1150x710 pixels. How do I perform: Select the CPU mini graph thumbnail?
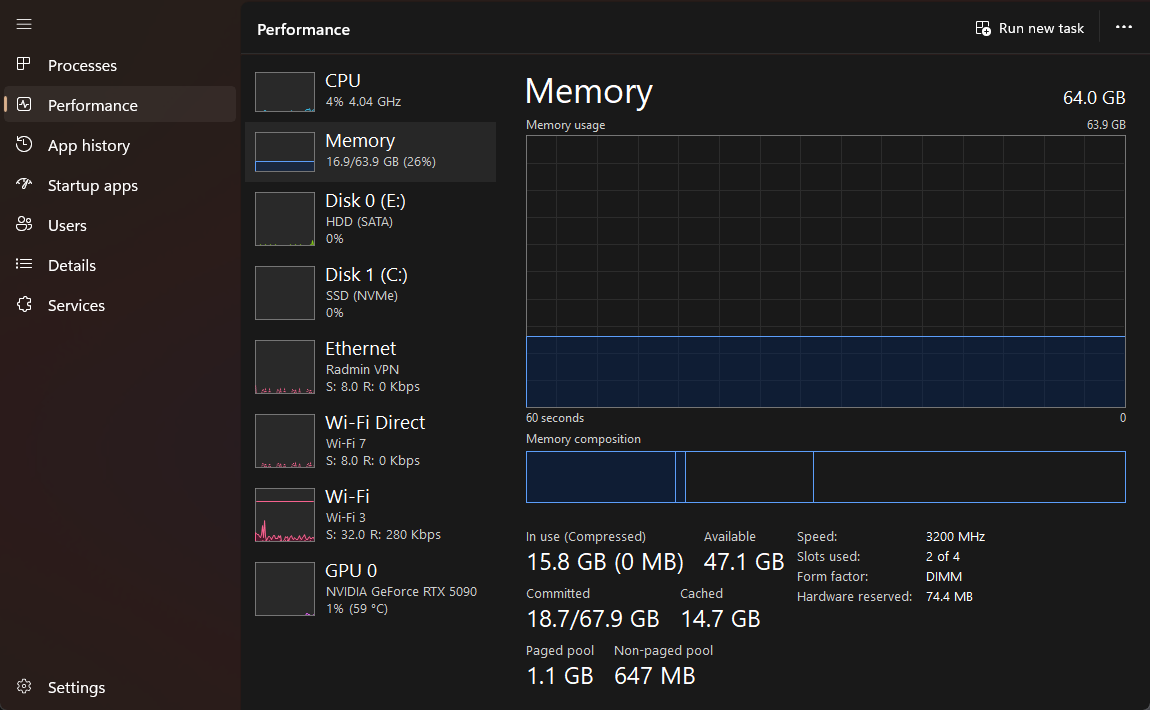point(285,92)
